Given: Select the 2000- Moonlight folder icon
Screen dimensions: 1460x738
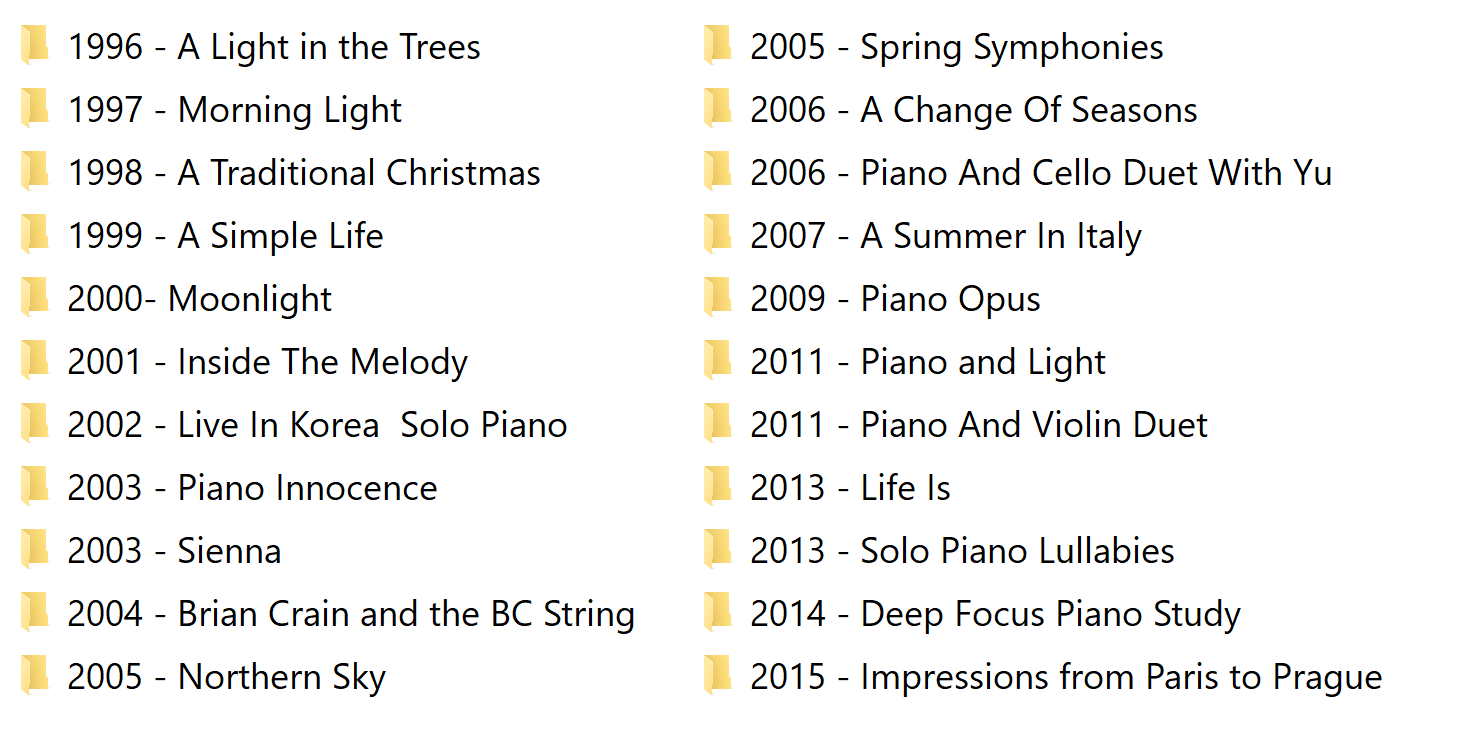Looking at the screenshot, I should pyautogui.click(x=35, y=298).
